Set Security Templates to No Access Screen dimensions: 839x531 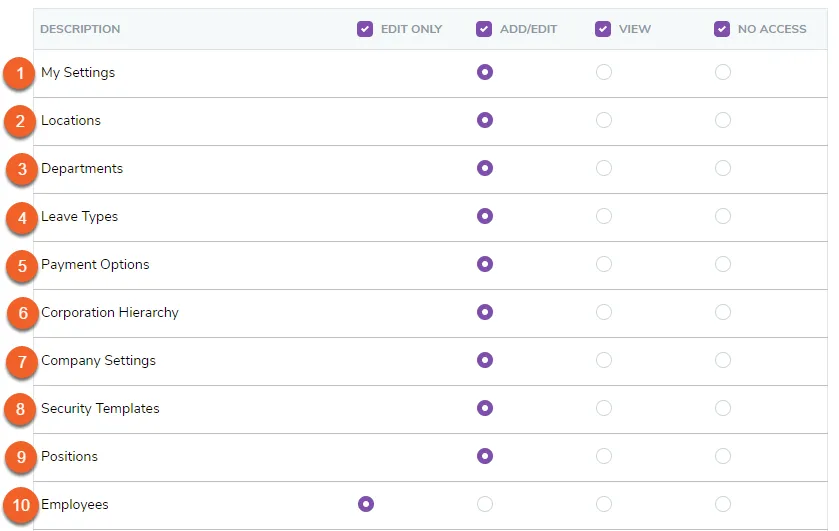(723, 408)
